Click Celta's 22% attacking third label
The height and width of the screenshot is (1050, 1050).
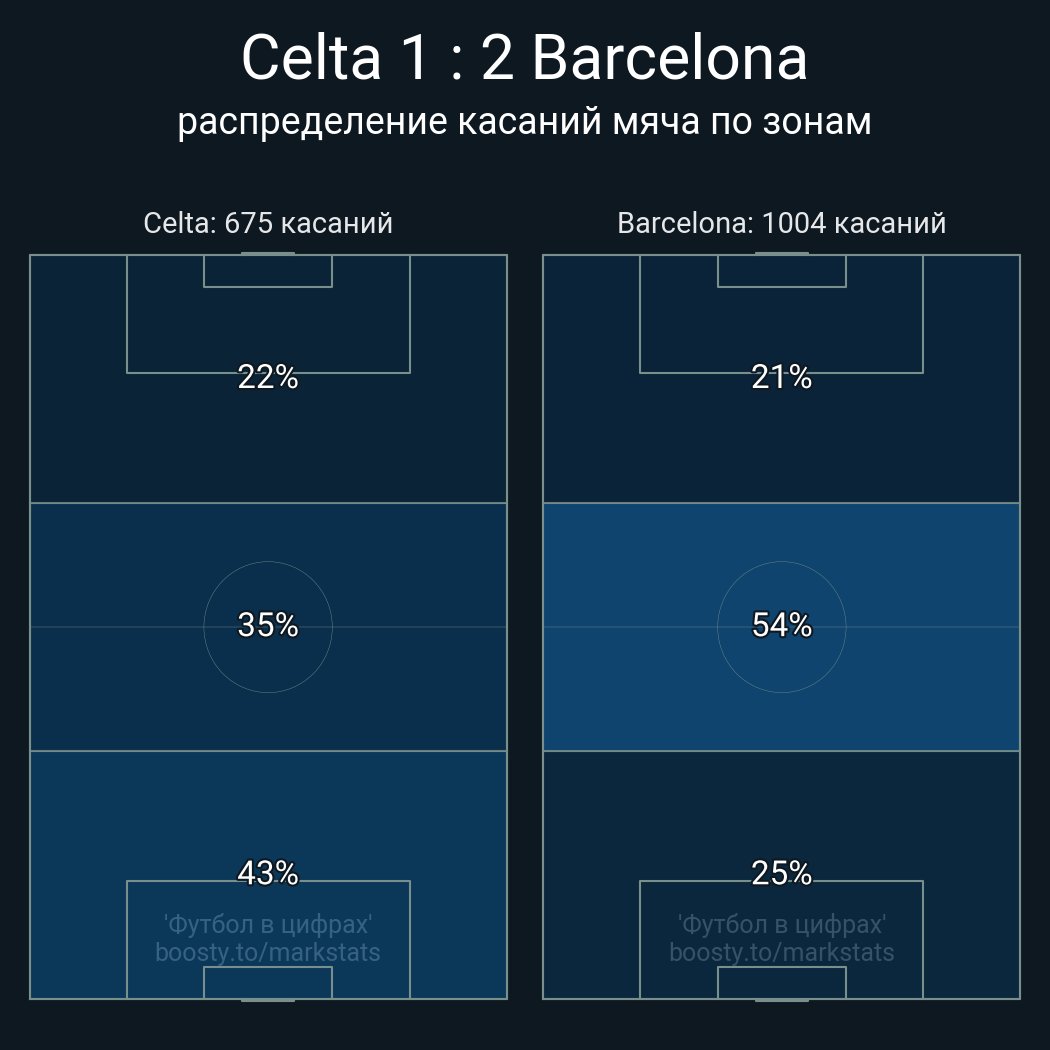268,377
